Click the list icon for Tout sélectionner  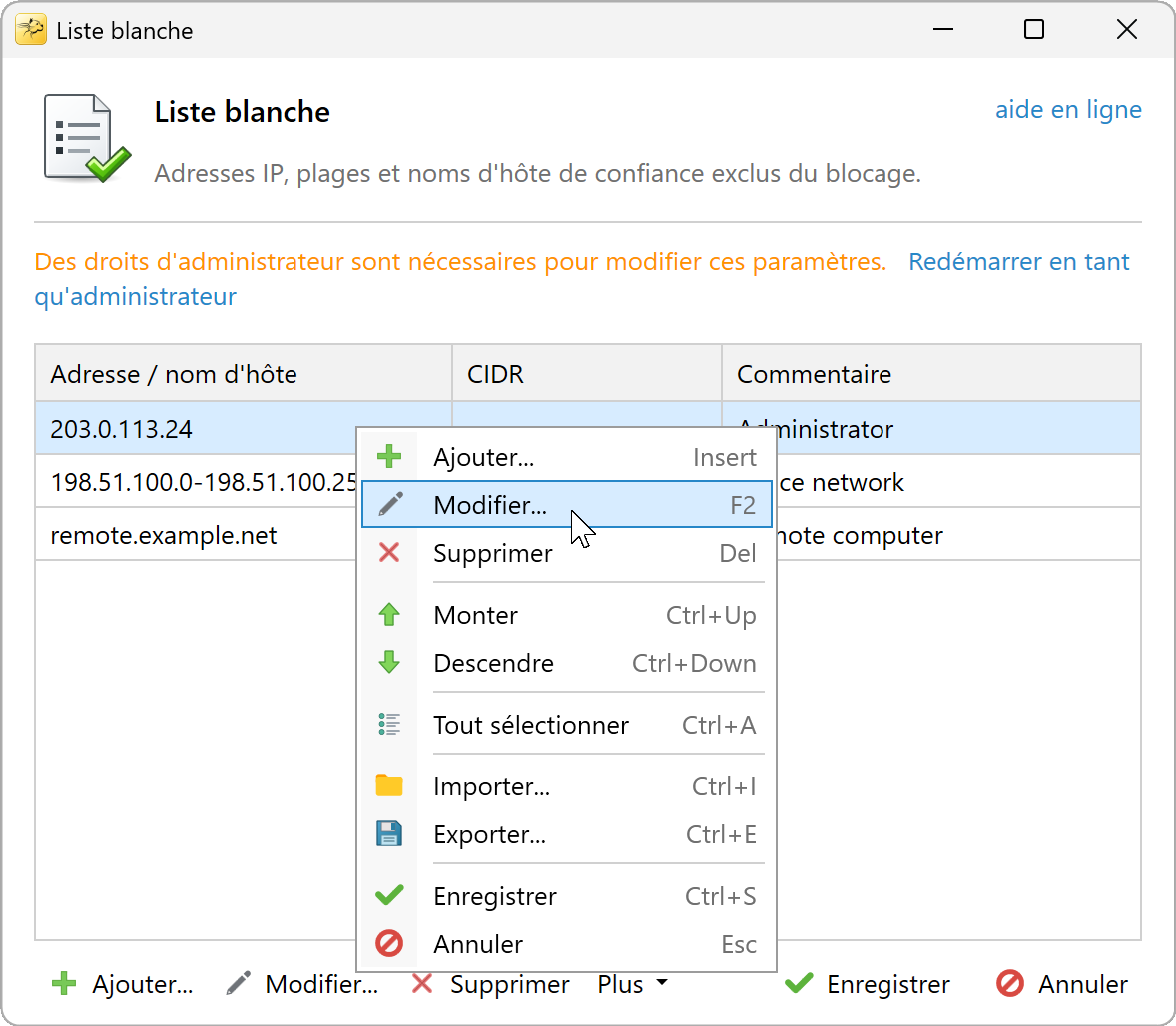tap(389, 724)
